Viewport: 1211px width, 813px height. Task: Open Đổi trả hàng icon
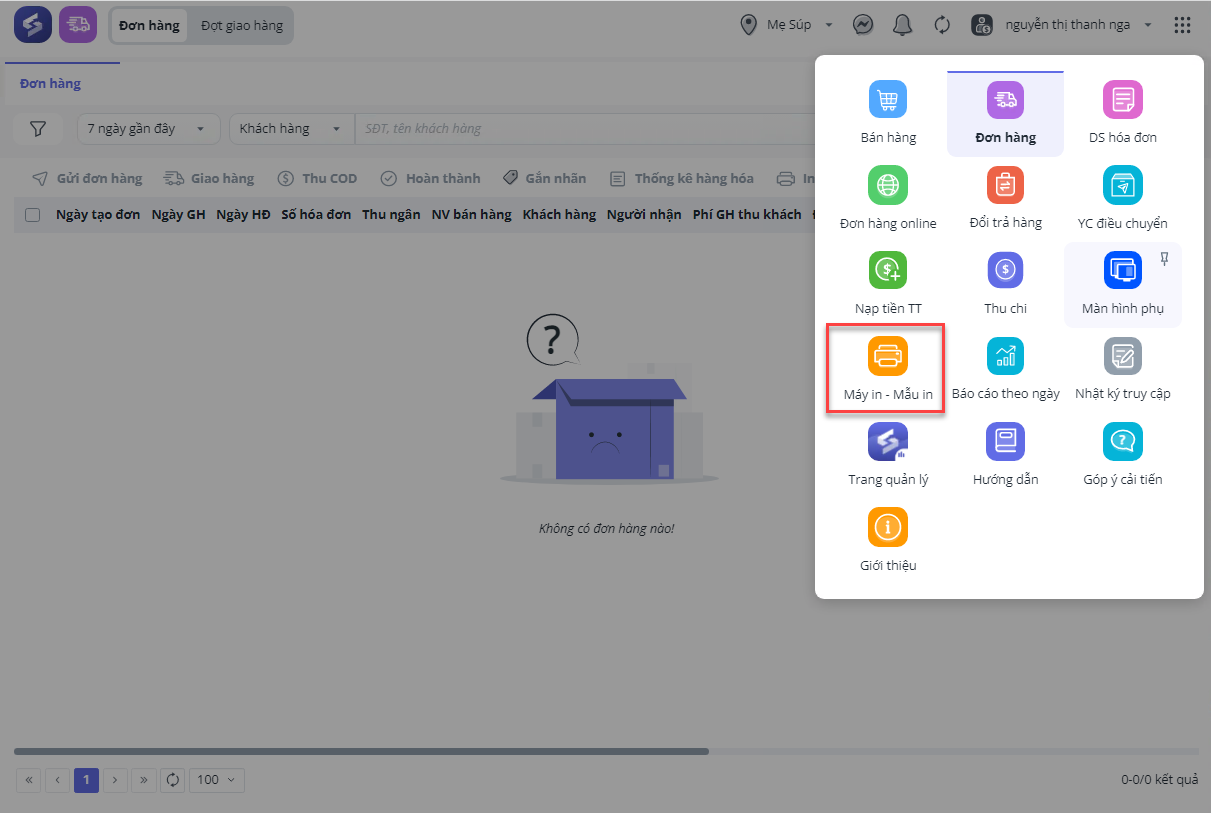[1005, 185]
